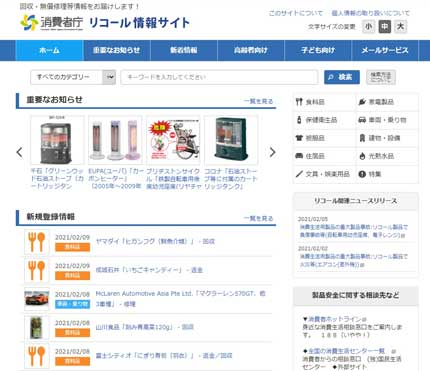Open the ブリヂストンサイクル bicycle thumbnail
430x371 pixels.
point(173,140)
